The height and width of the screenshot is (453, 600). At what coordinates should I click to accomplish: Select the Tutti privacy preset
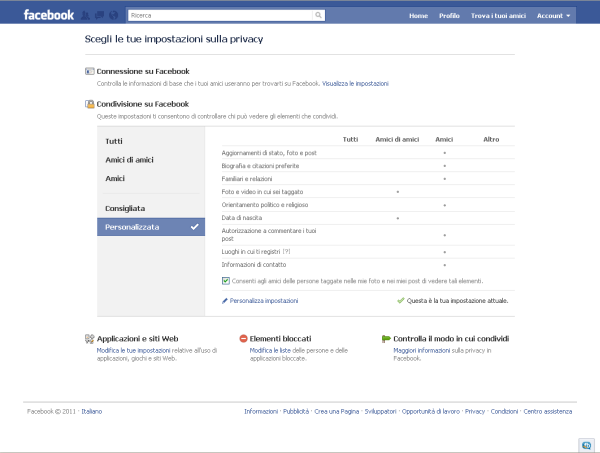(151, 141)
